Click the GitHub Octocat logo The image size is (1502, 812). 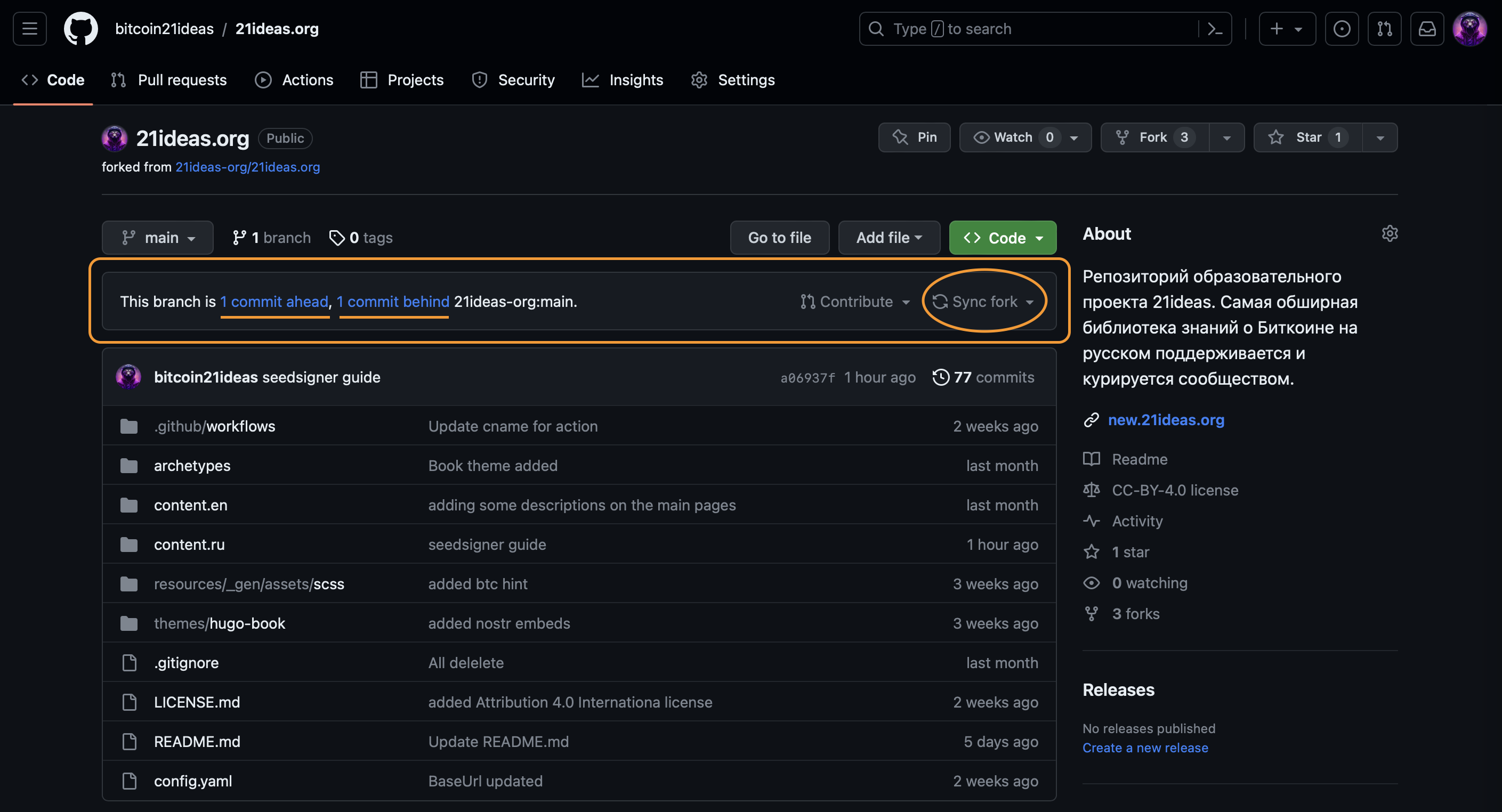coord(80,29)
